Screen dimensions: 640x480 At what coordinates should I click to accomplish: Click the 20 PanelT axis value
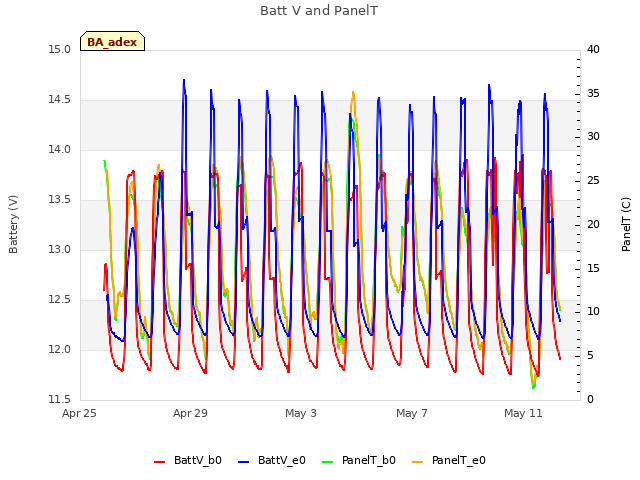(x=593, y=224)
